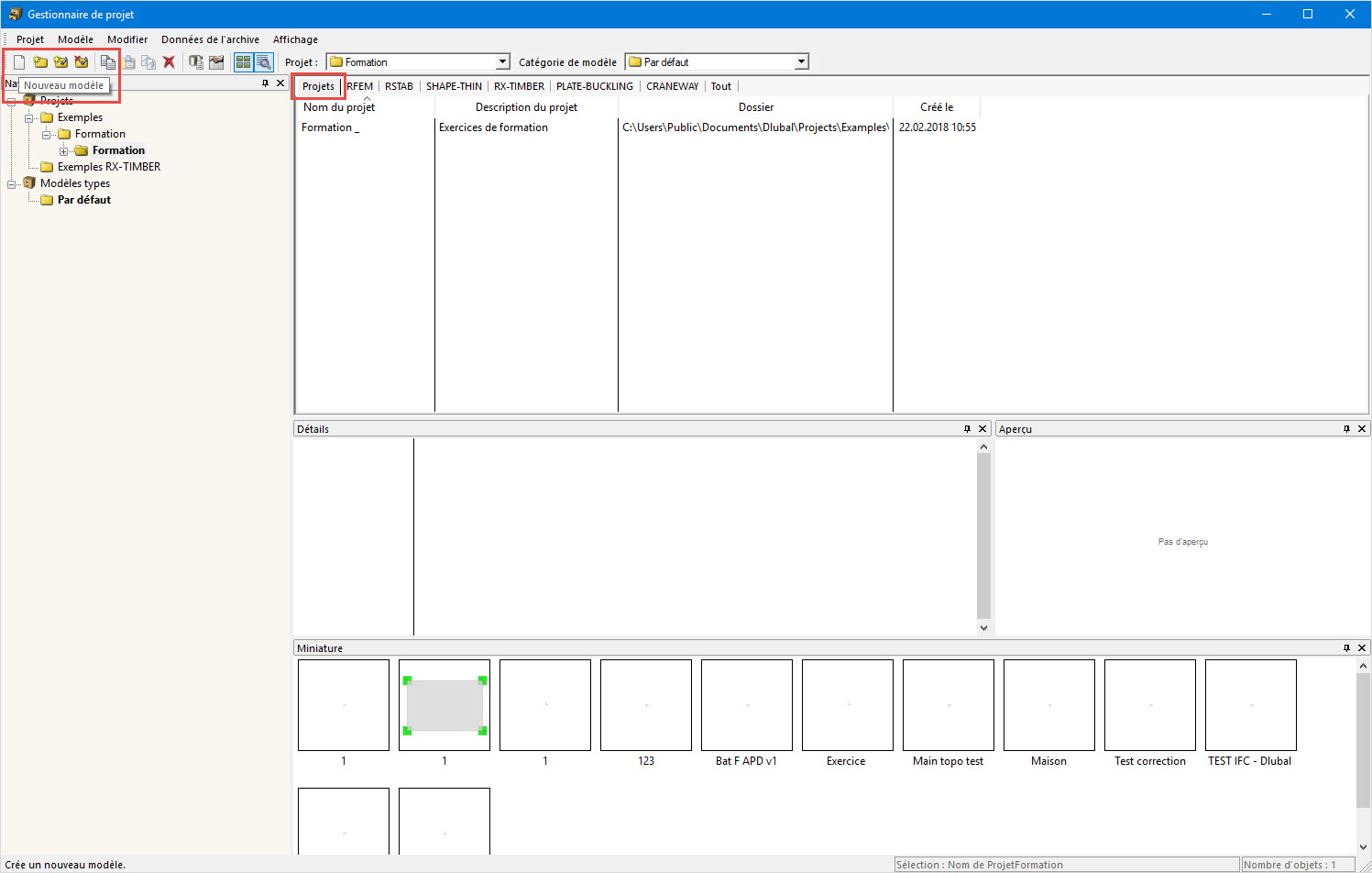Select the Tout tab
This screenshot has height=873, width=1372.
pos(721,86)
